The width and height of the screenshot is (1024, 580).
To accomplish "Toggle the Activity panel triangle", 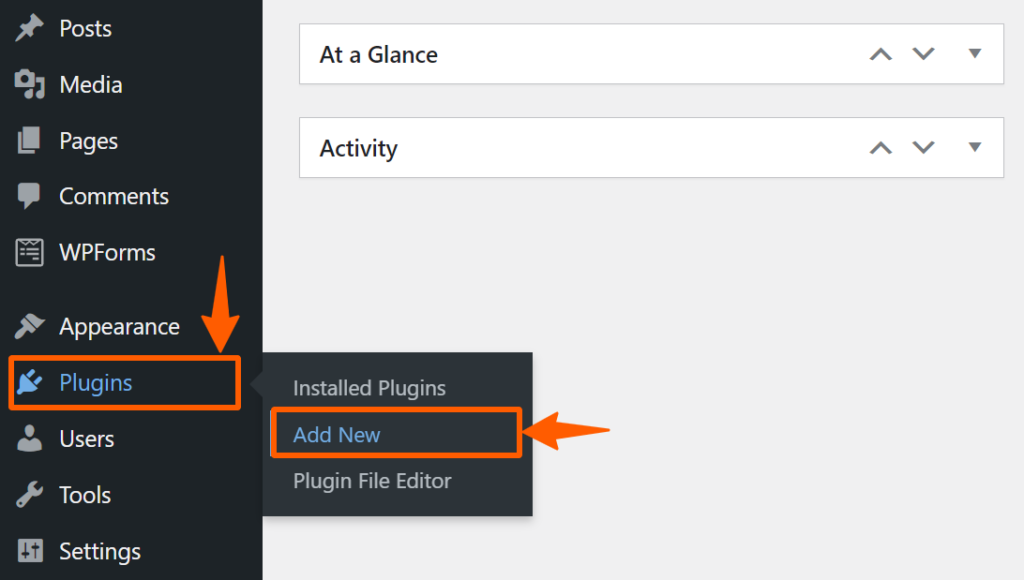I will pos(975,147).
